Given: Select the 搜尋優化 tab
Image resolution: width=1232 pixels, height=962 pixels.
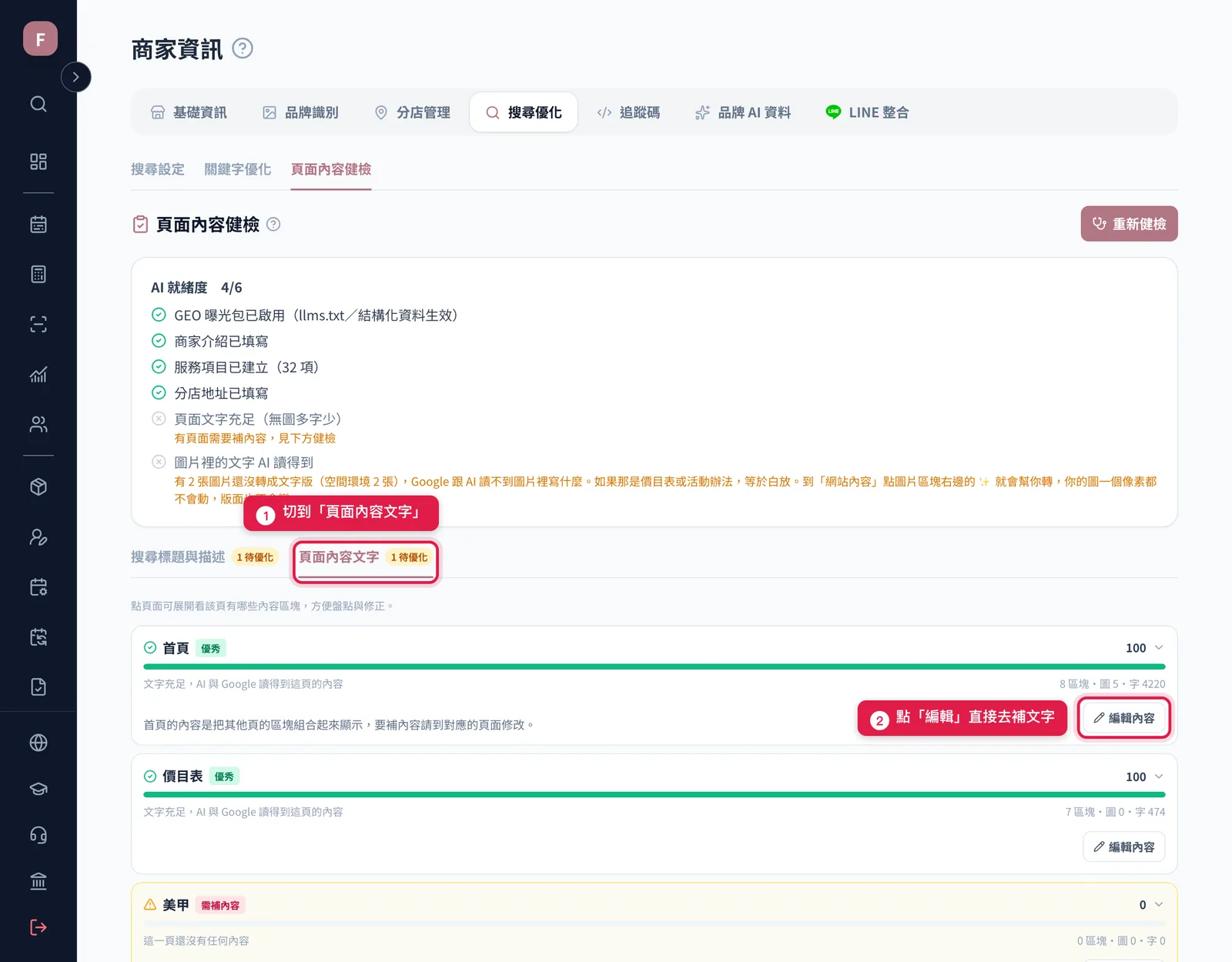Looking at the screenshot, I should point(524,112).
